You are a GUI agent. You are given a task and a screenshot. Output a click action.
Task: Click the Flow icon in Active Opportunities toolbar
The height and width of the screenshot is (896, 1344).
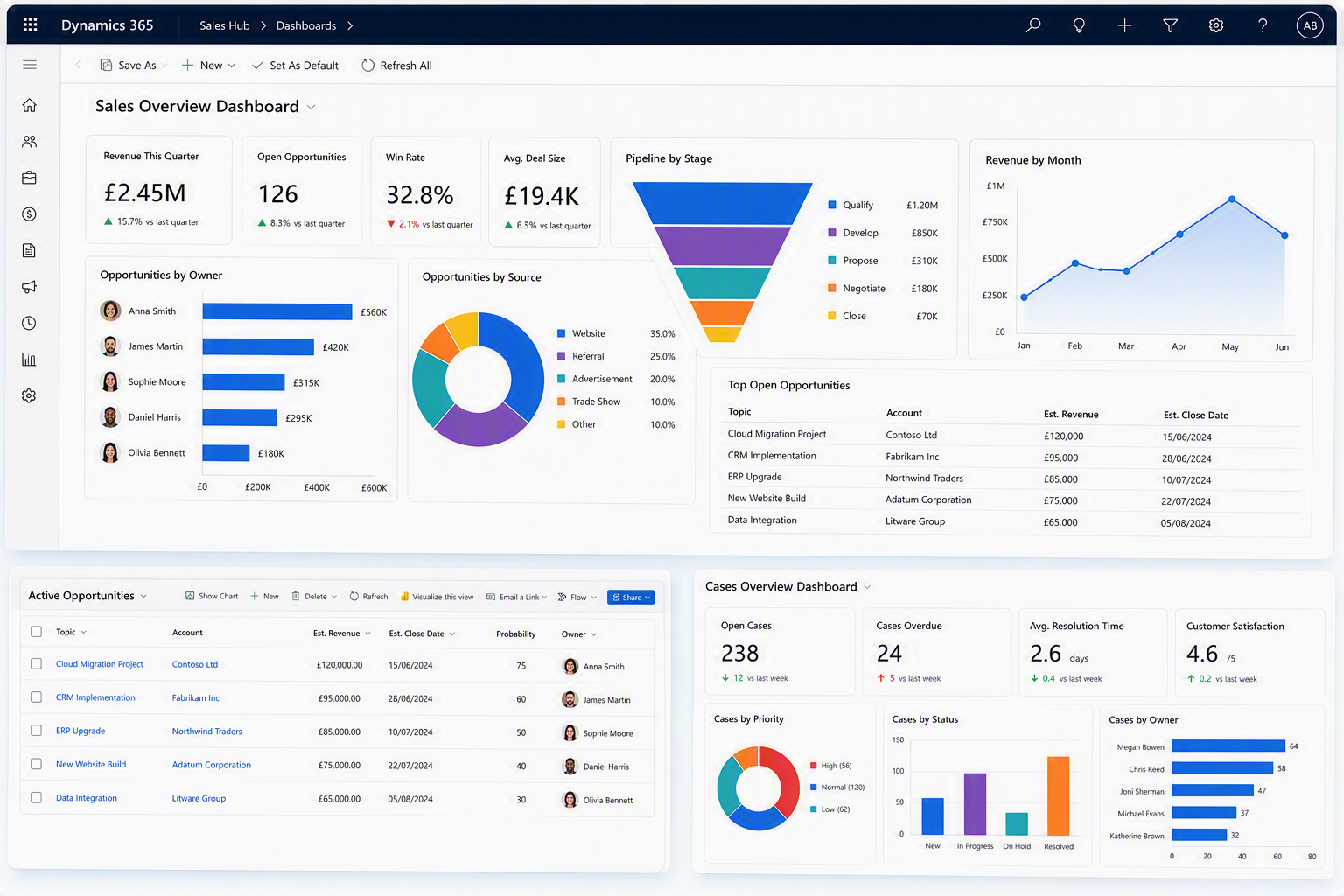coord(562,597)
